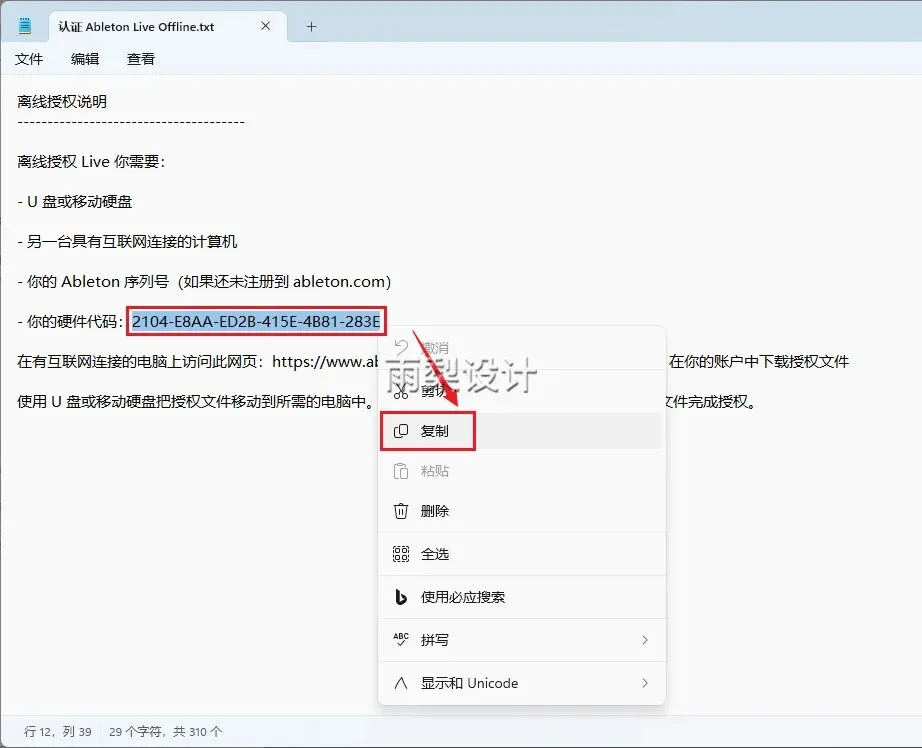
Task: Add a new tab with plus button
Action: point(311,26)
